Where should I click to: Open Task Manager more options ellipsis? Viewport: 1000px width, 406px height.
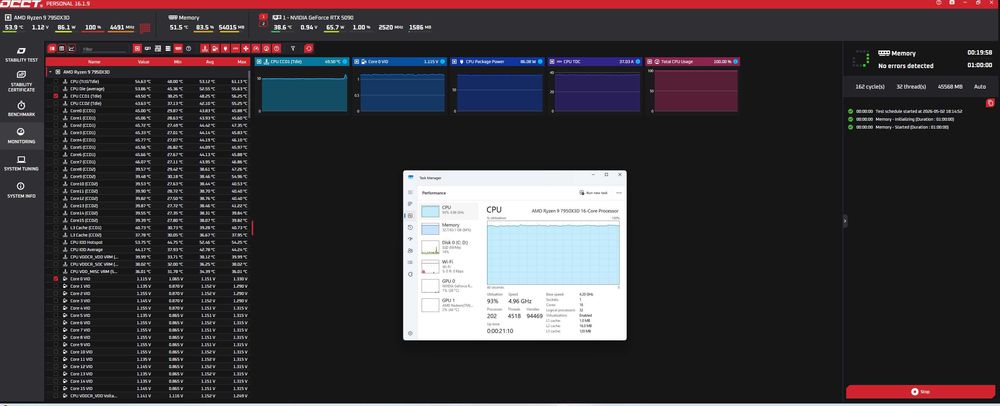pyautogui.click(x=619, y=192)
